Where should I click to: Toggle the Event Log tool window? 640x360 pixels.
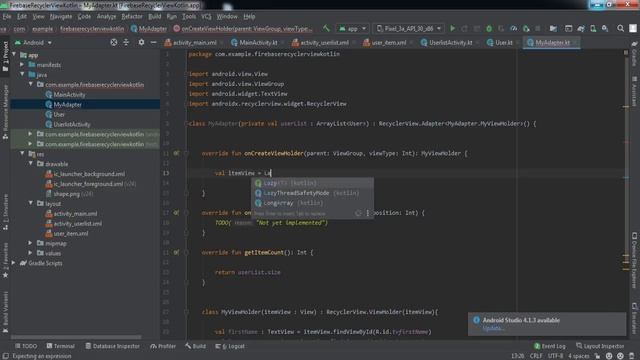point(549,346)
